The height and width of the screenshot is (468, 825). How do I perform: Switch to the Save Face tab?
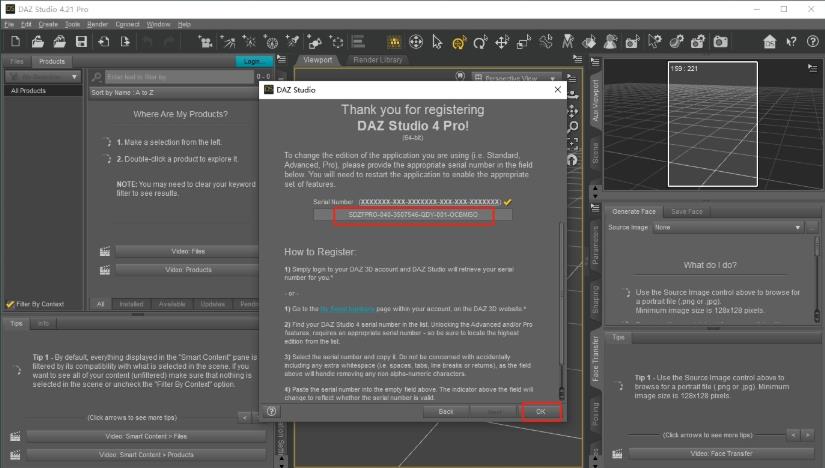(687, 212)
